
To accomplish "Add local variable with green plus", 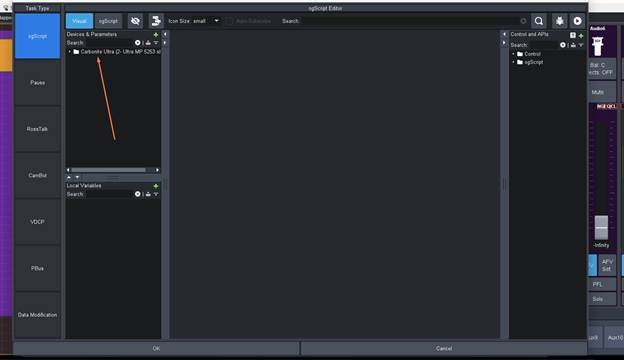I will coord(156,186).
